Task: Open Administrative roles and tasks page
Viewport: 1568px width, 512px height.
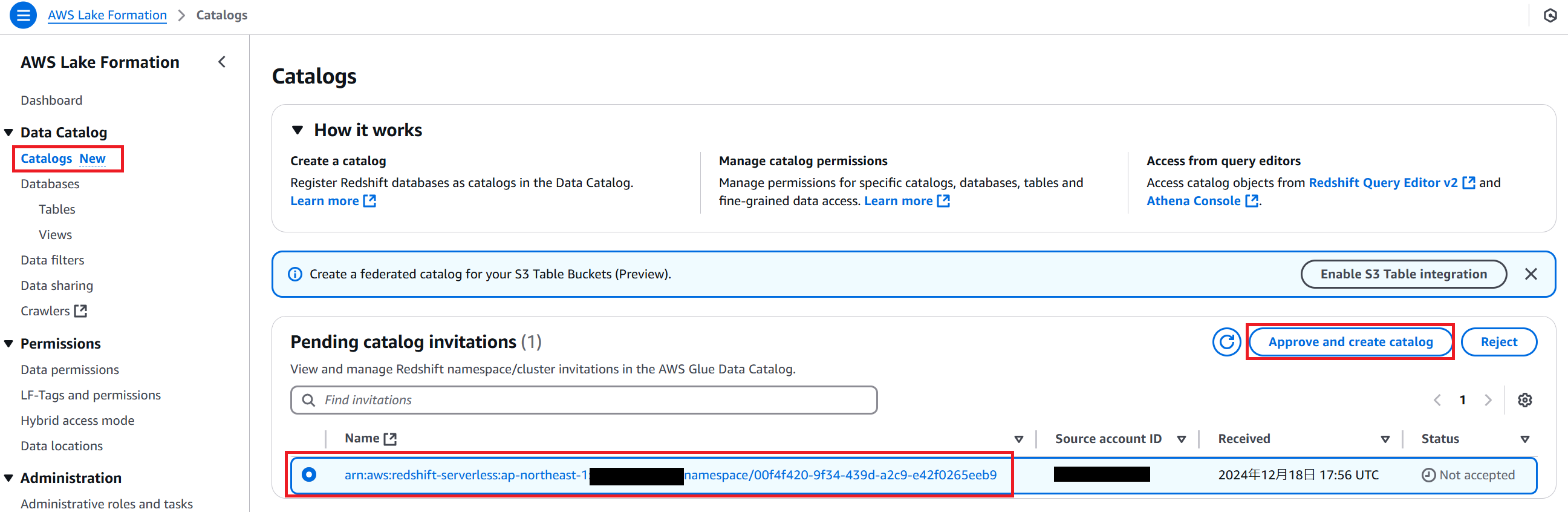Action: pos(106,504)
